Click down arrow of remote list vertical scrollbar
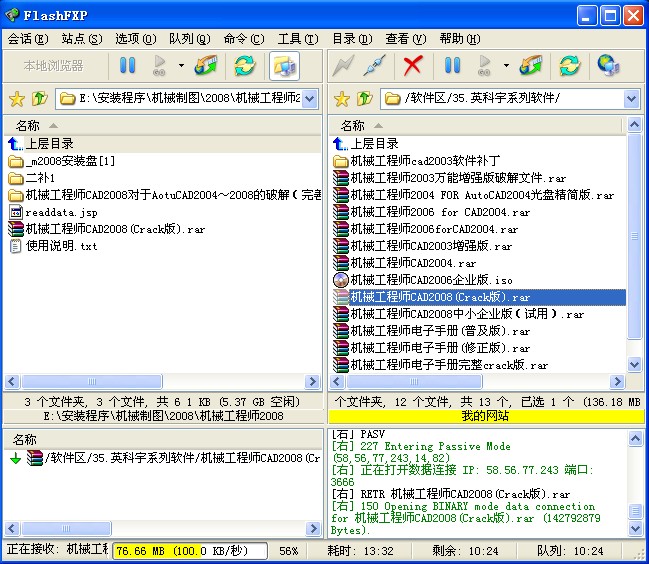Viewport: 649px width, 564px height. (635, 364)
